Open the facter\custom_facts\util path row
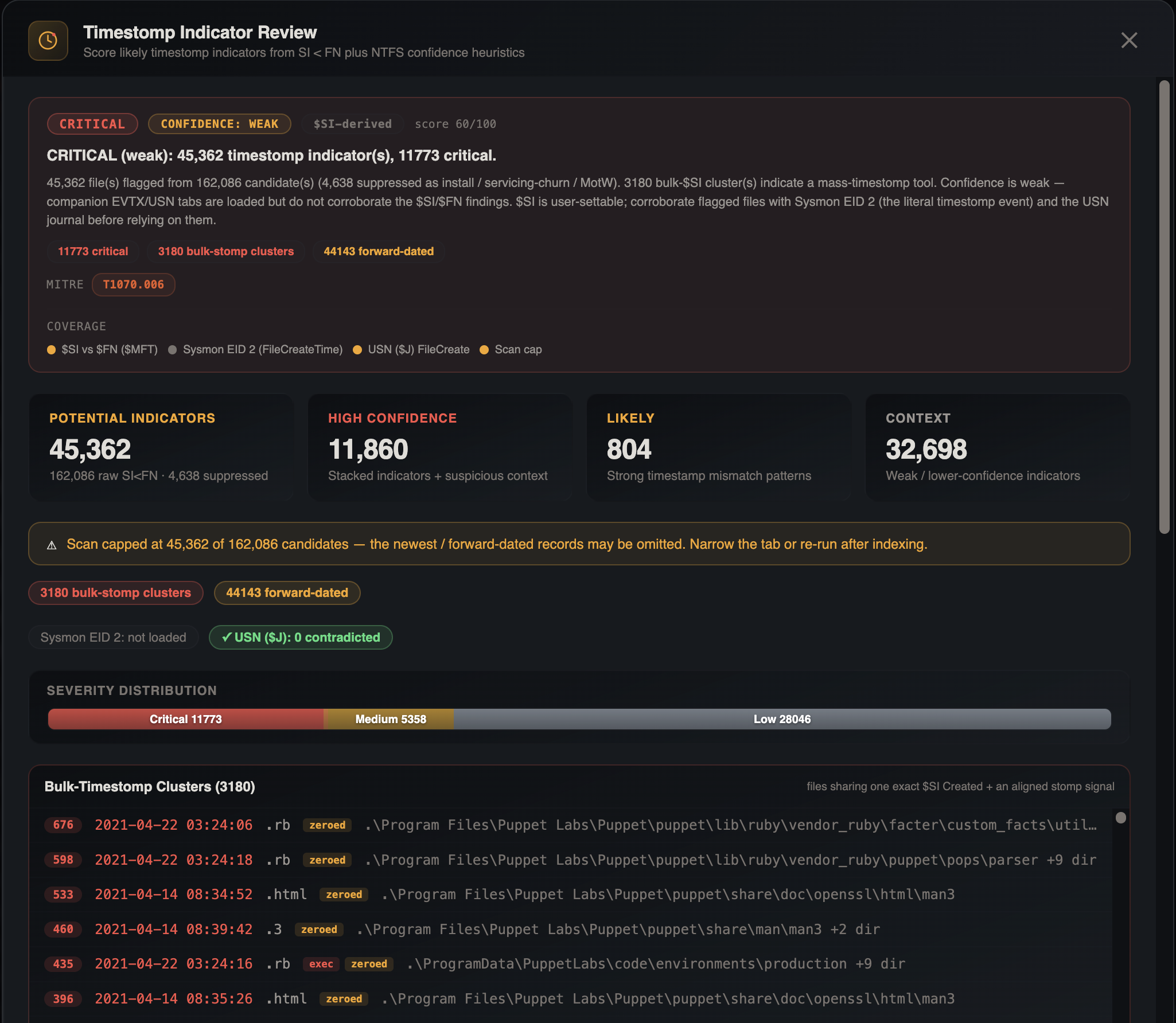The width and height of the screenshot is (1176, 1023). [731, 825]
